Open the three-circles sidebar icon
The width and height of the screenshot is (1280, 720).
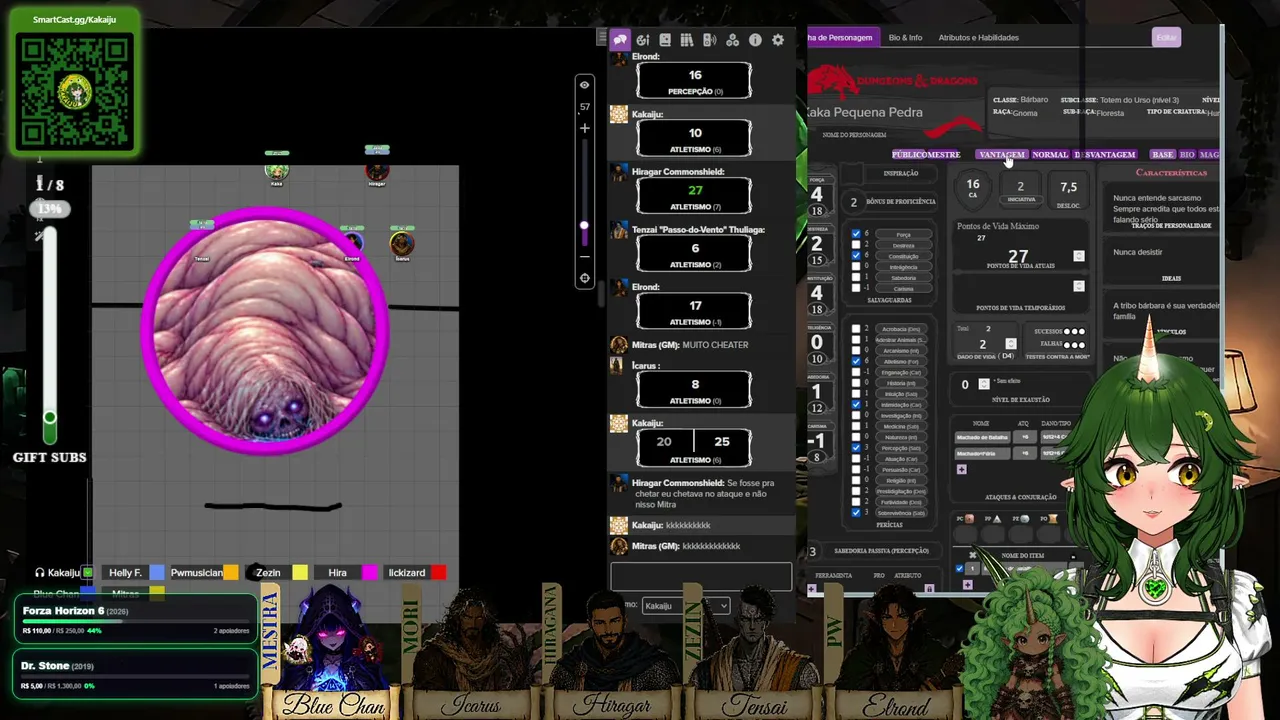[732, 40]
